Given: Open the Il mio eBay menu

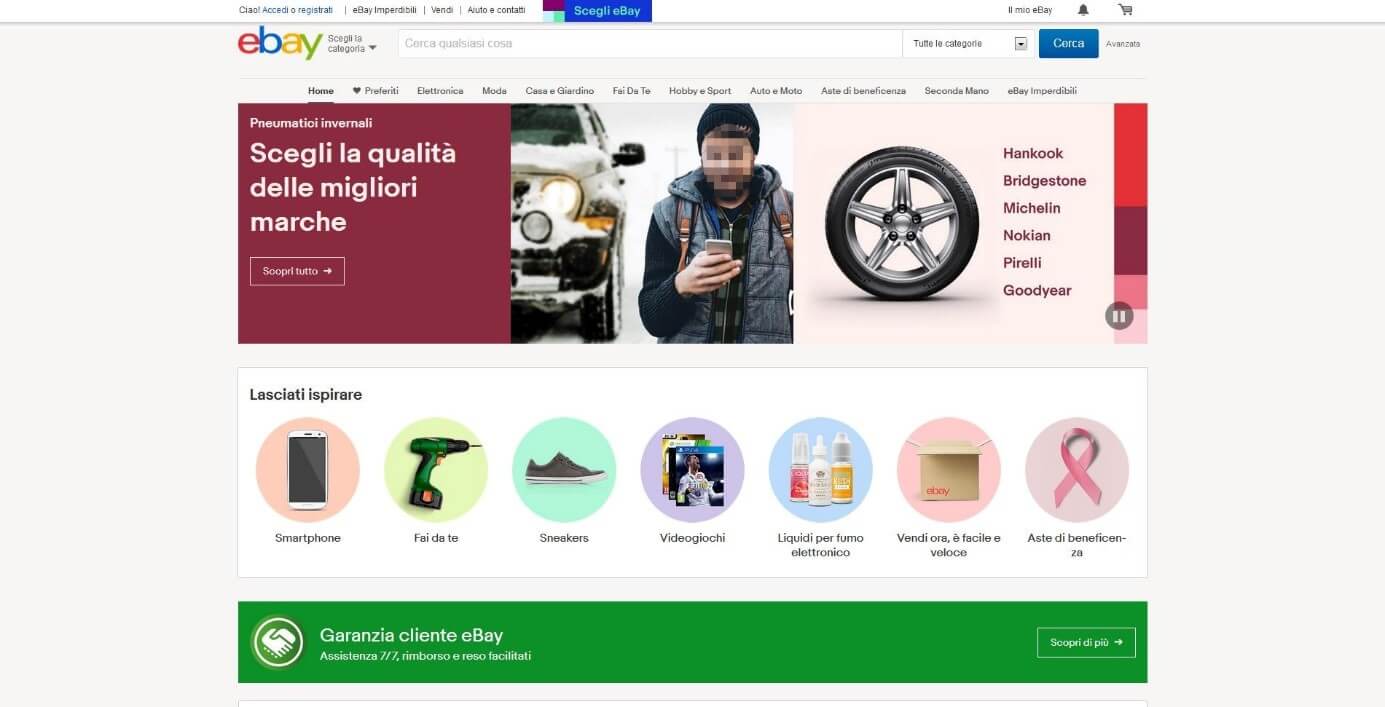Looking at the screenshot, I should (1030, 10).
